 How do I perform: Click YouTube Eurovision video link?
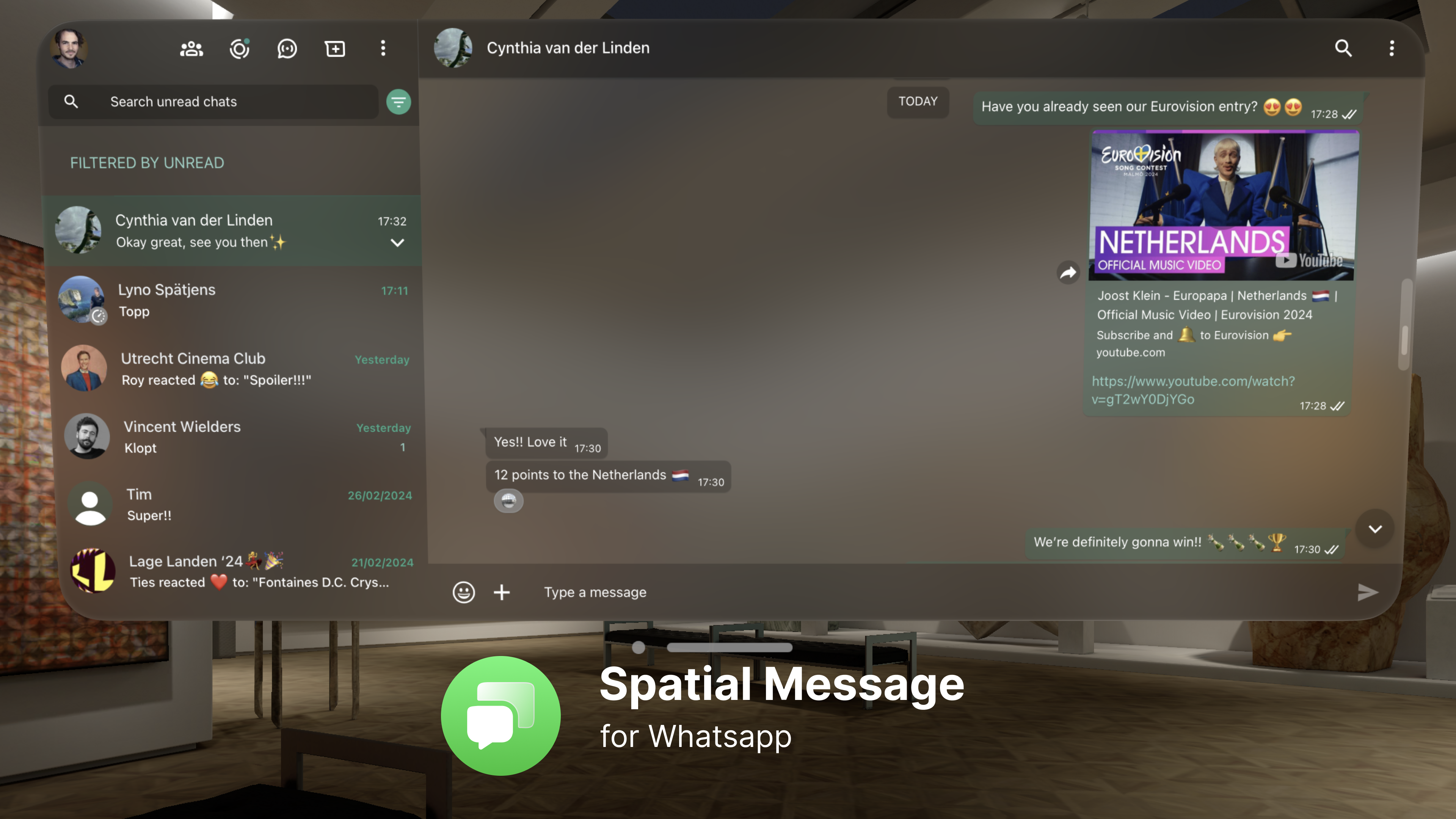coord(1193,389)
